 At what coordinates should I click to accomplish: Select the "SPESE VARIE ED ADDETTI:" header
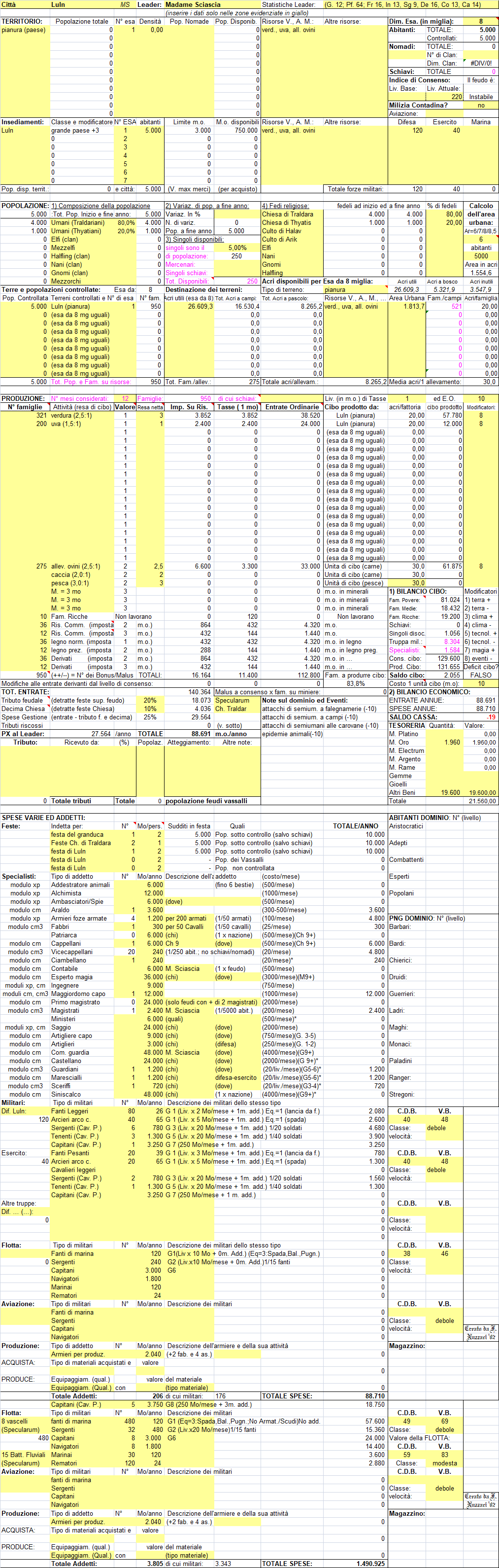point(43,818)
